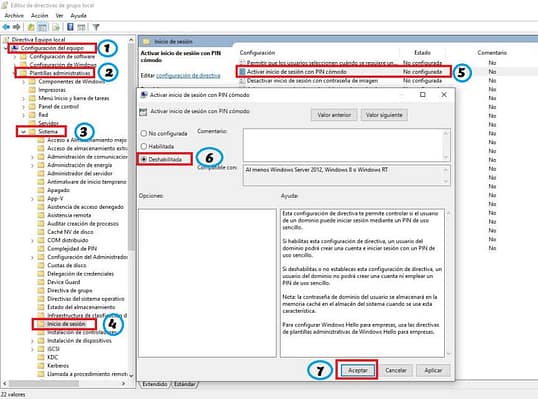Select the Delegación de credenciales tree item
The height and width of the screenshot is (399, 538).
[80, 274]
